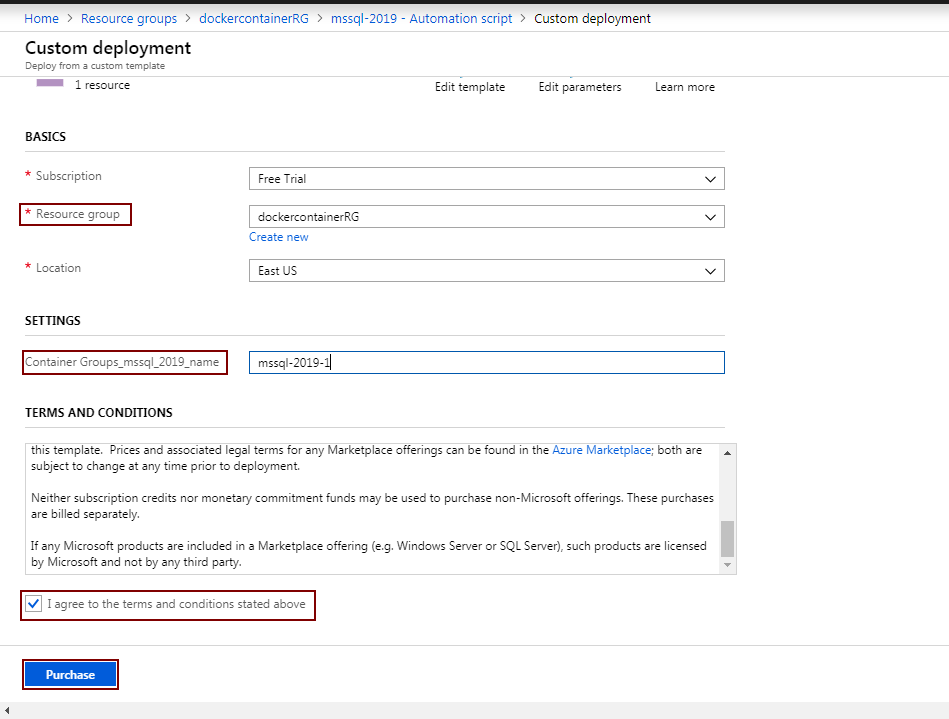Open the Learn more option
This screenshot has height=719, width=949.
(x=685, y=87)
